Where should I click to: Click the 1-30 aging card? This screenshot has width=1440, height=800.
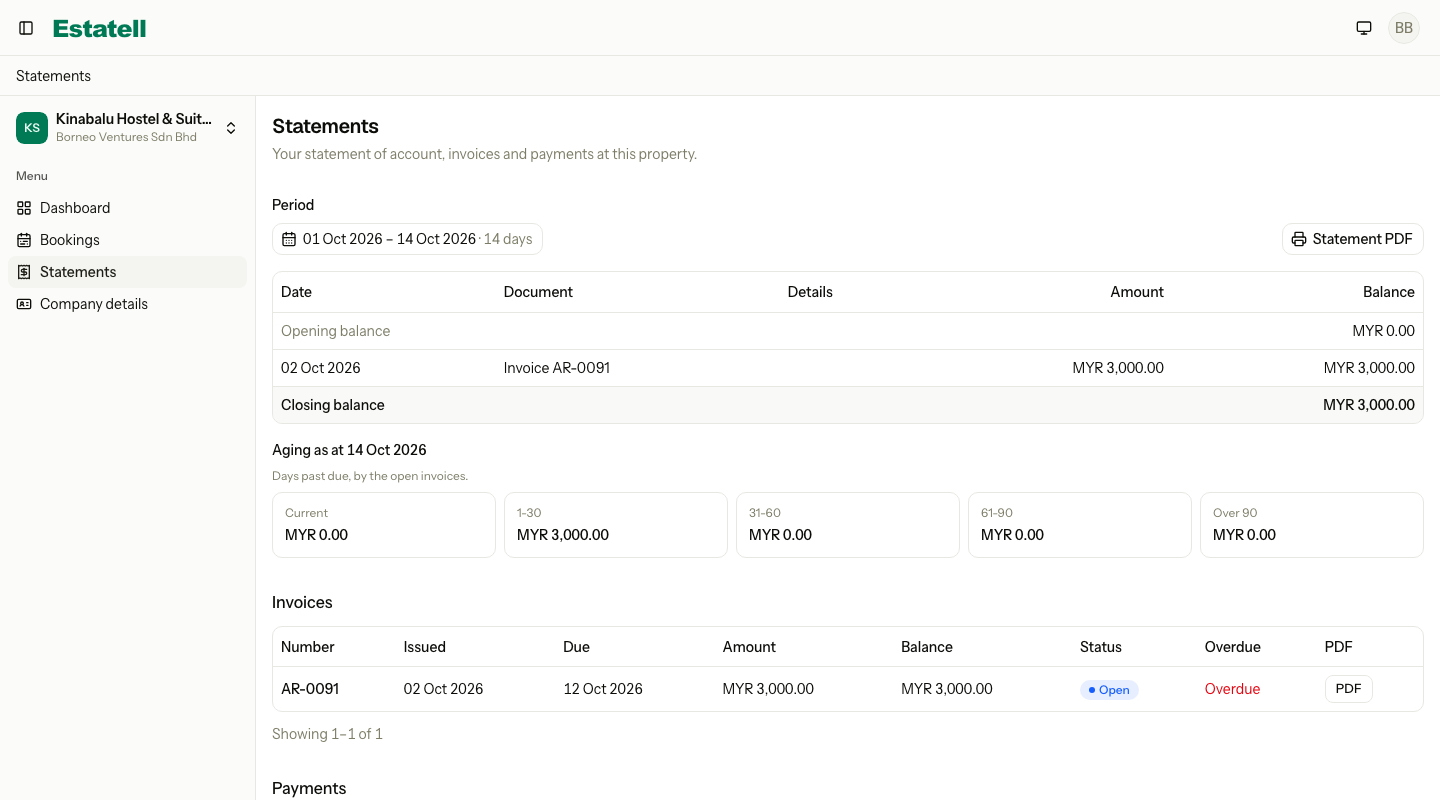[x=616, y=525]
